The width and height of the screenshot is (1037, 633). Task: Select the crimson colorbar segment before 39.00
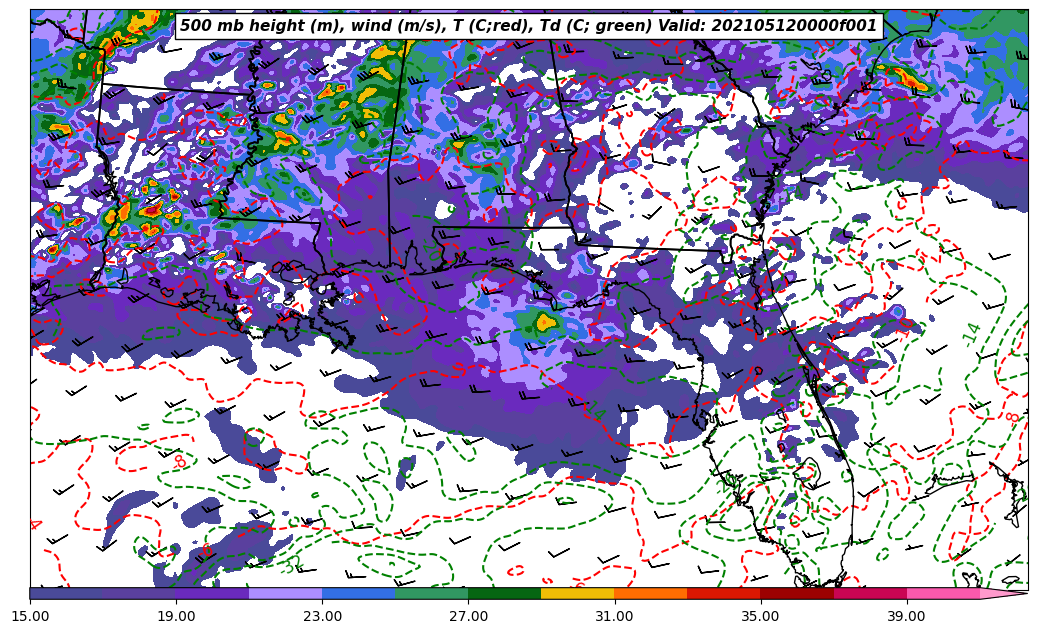(x=870, y=593)
